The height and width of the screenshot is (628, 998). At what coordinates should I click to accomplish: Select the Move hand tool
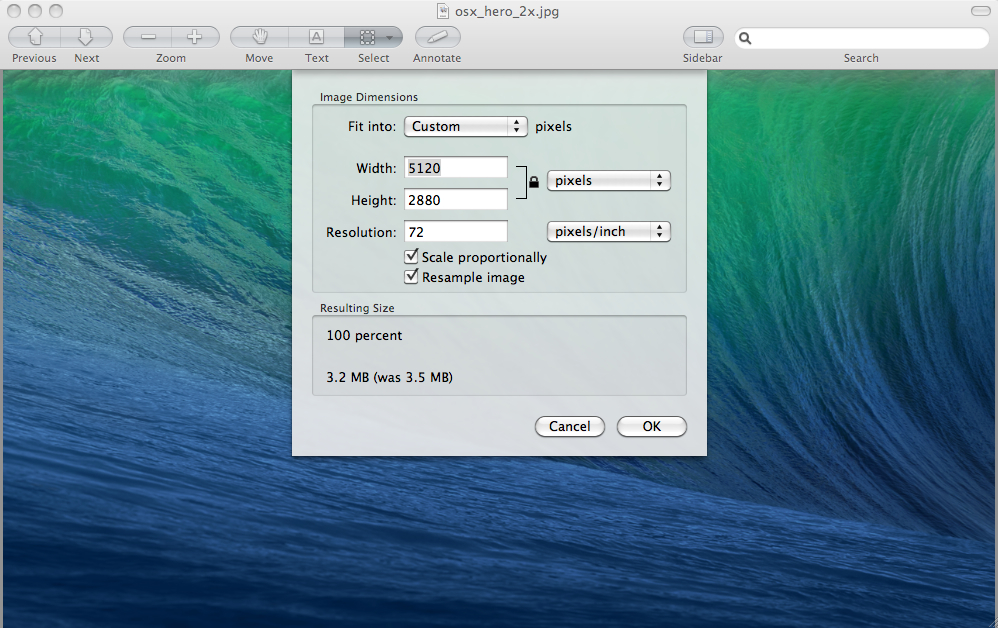pyautogui.click(x=260, y=37)
